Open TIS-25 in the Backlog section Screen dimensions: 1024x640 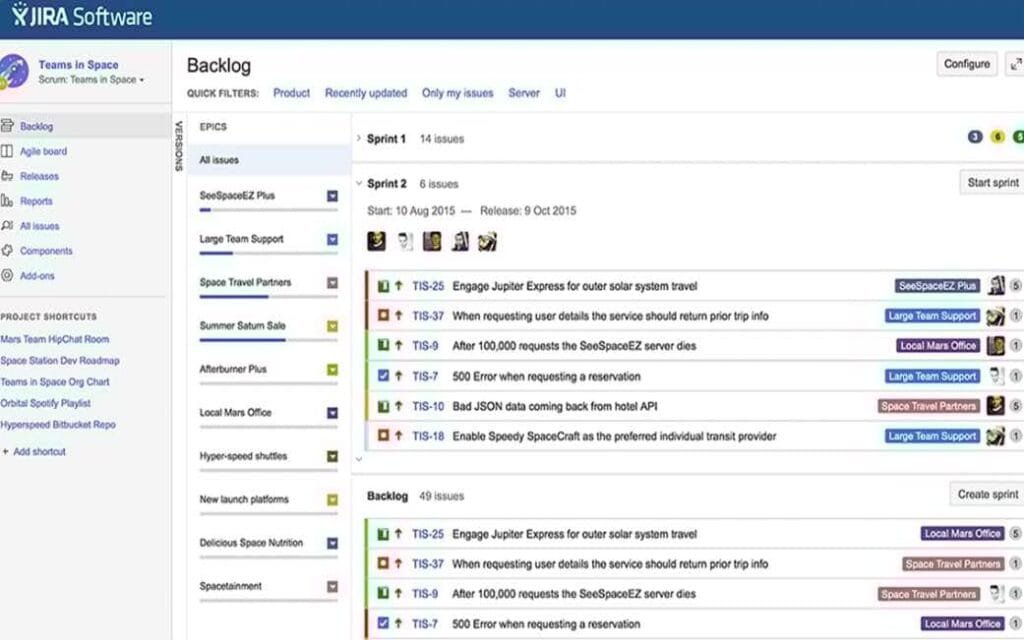click(x=428, y=534)
